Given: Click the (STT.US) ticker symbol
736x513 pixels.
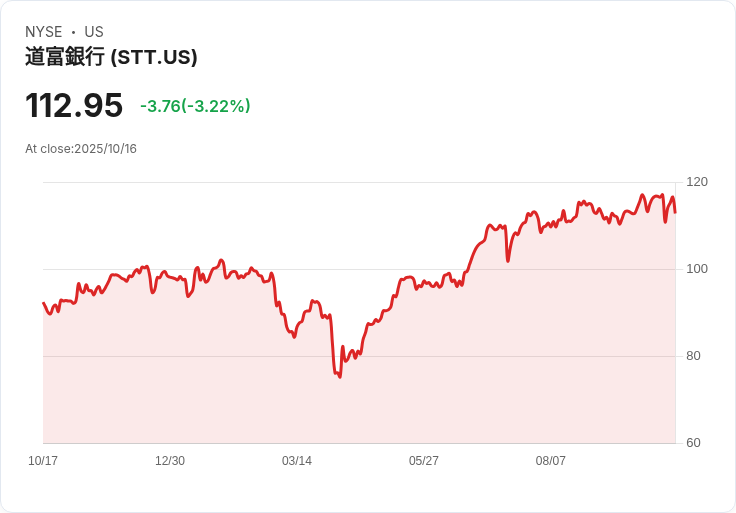Looking at the screenshot, I should 153,57.
